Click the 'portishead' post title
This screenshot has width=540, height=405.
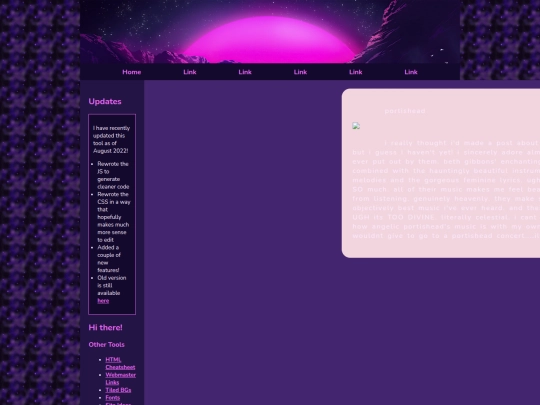pos(405,111)
